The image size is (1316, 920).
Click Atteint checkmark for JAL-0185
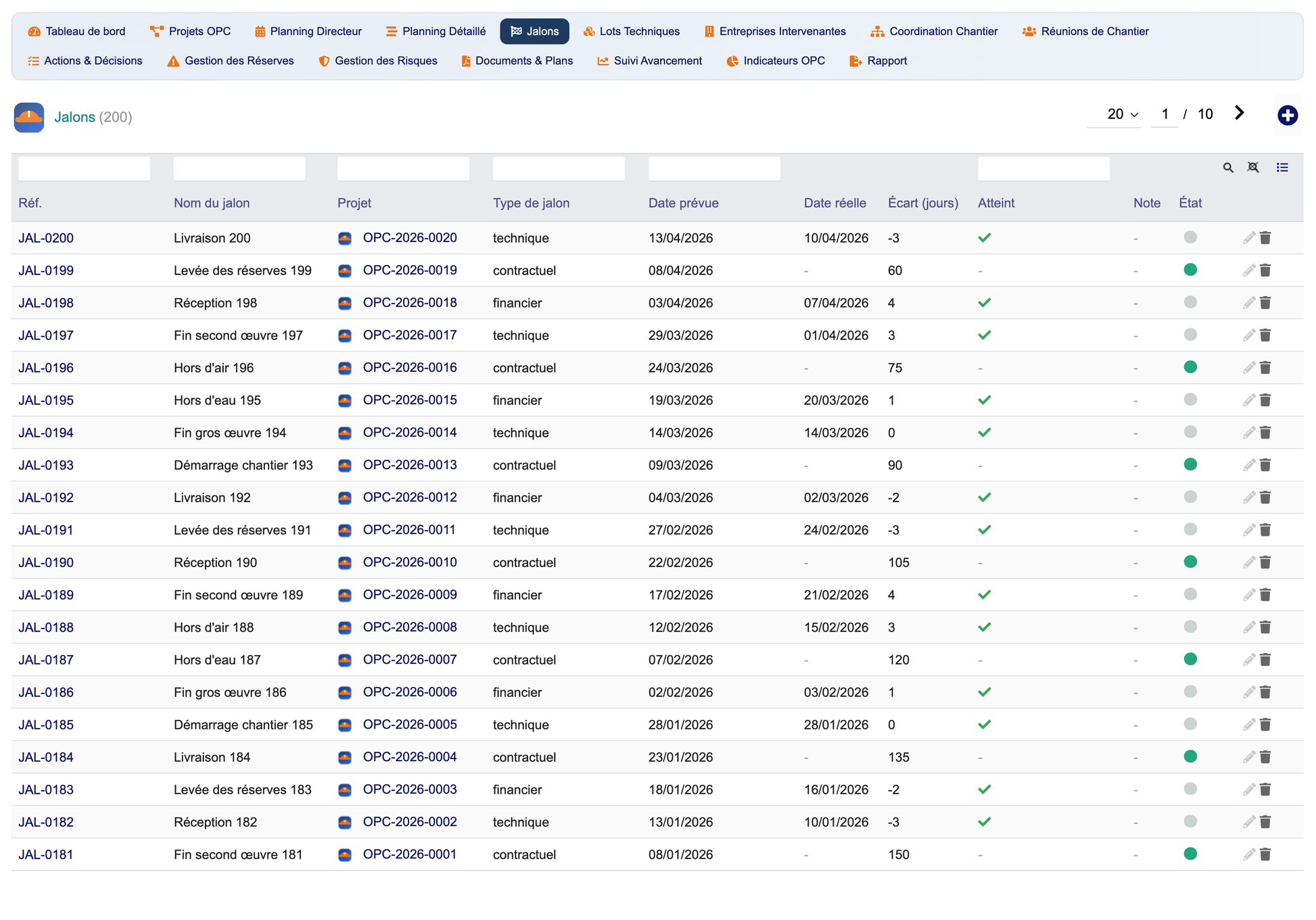point(985,725)
